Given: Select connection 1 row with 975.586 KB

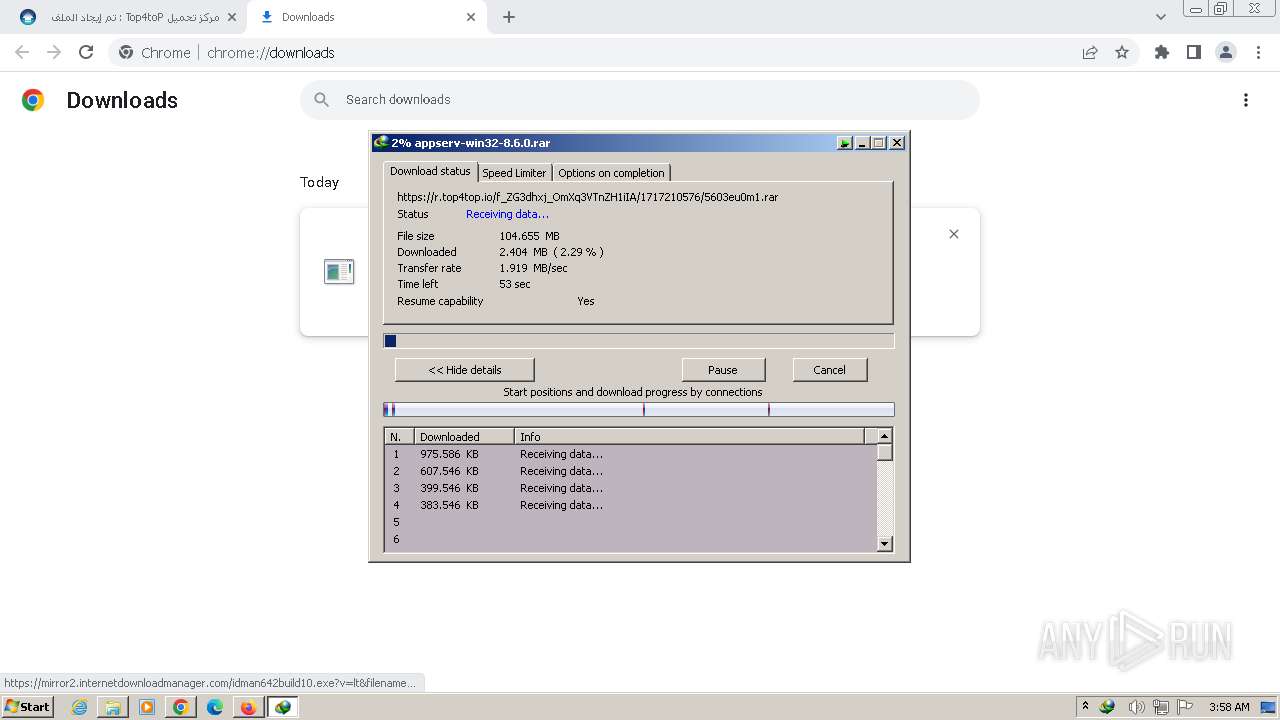Looking at the screenshot, I should (631, 454).
